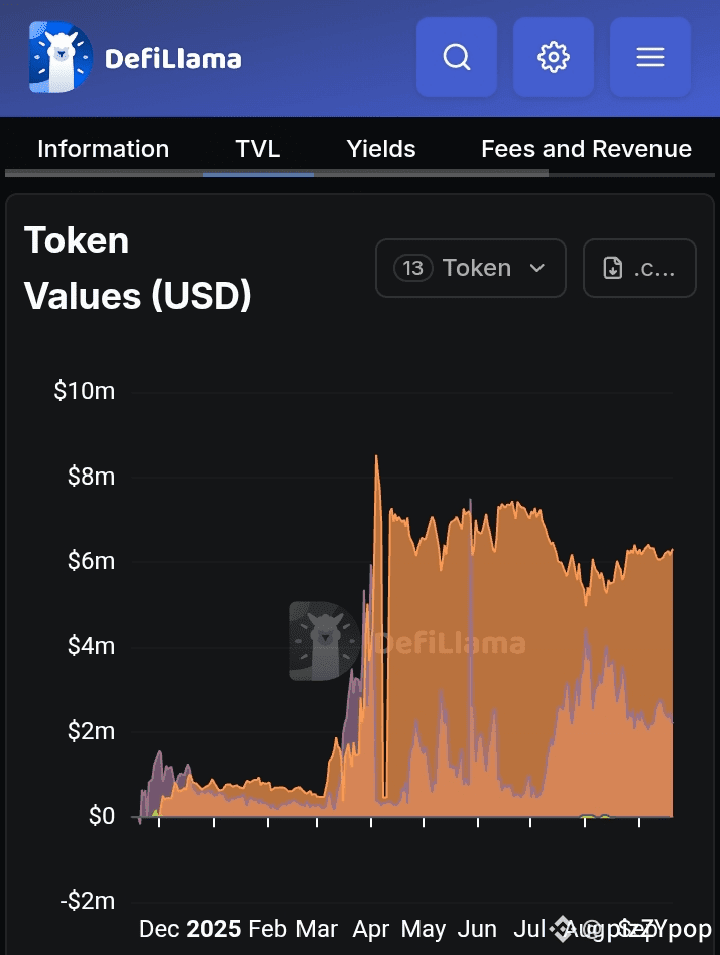Open the search icon button
Screen dimensions: 720x955
457,58
